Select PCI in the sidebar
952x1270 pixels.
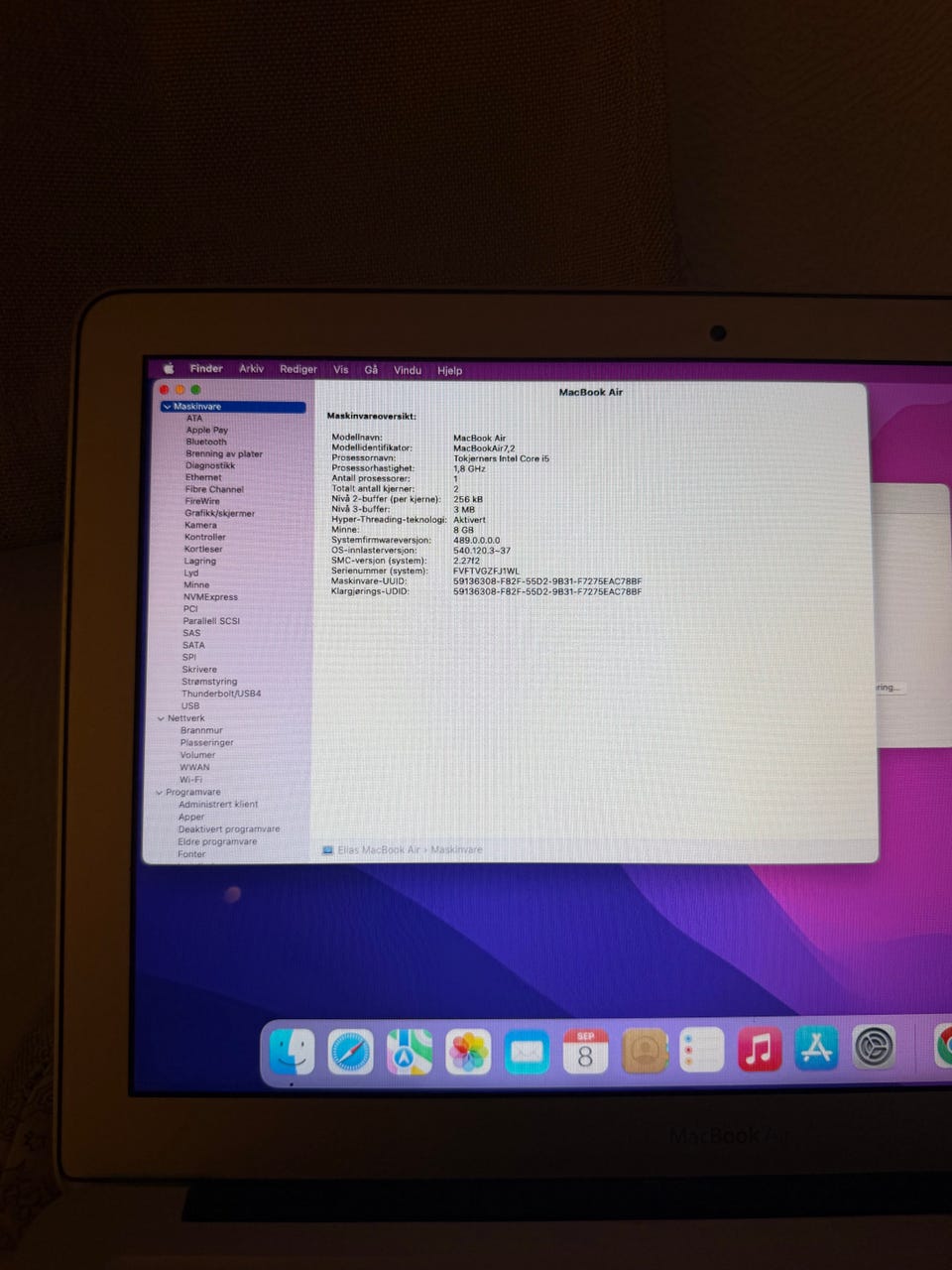pos(190,609)
